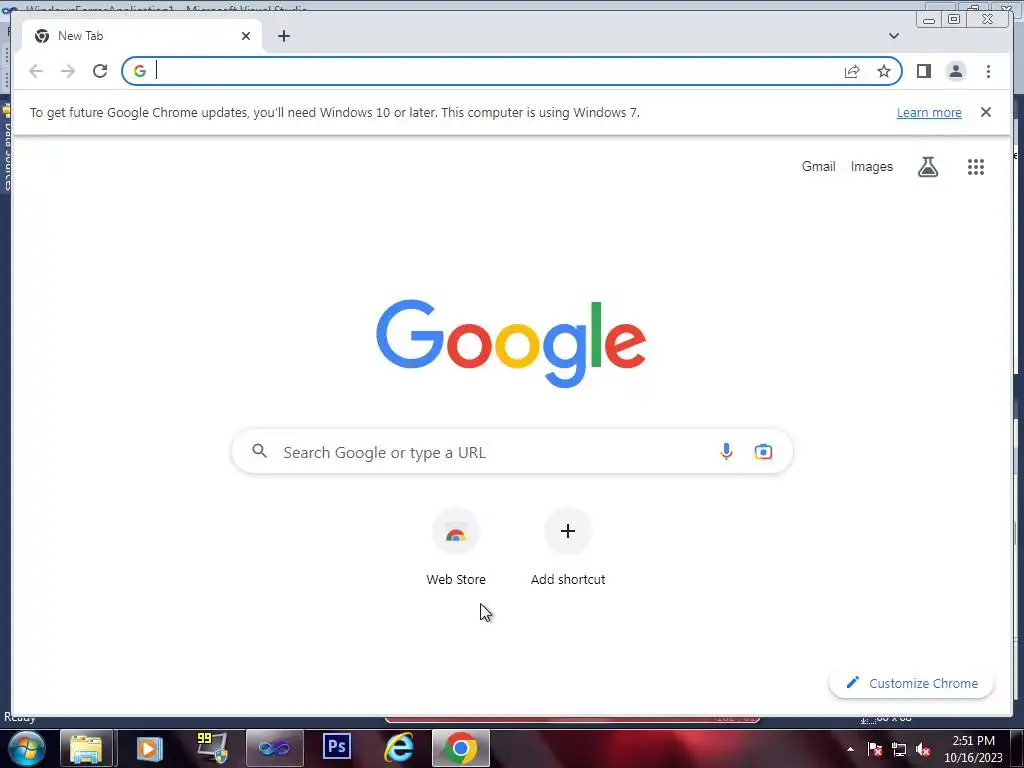Open Gmail link
Screen dimensions: 1024x768
pos(818,167)
